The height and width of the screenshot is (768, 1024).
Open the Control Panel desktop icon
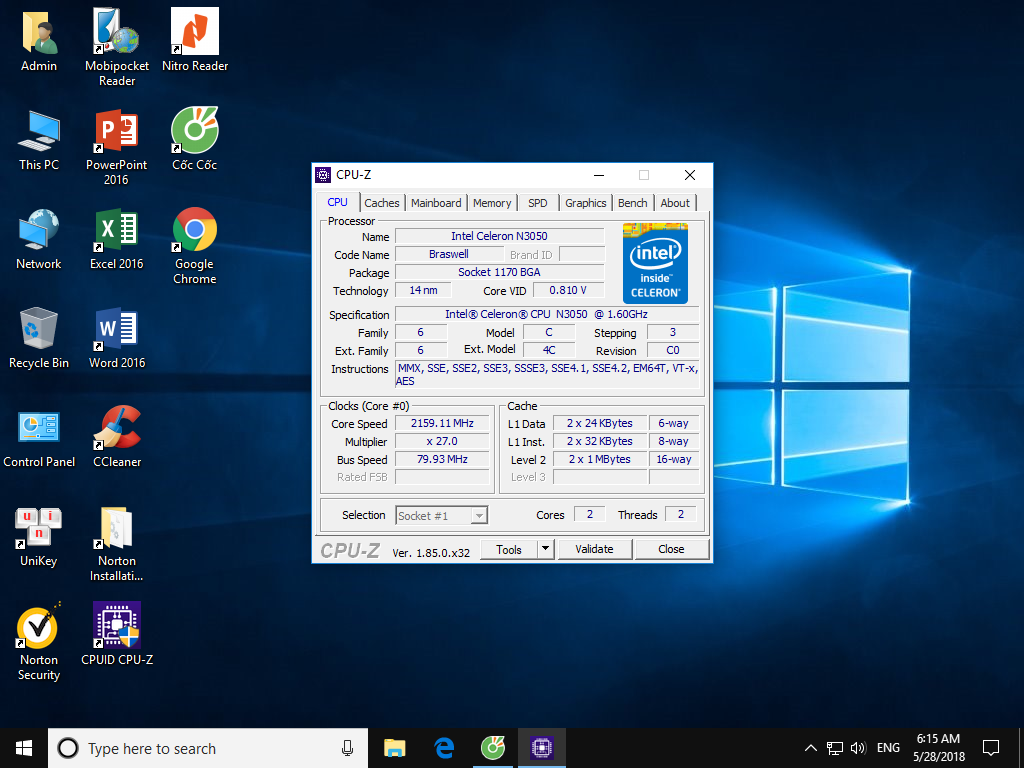[39, 437]
